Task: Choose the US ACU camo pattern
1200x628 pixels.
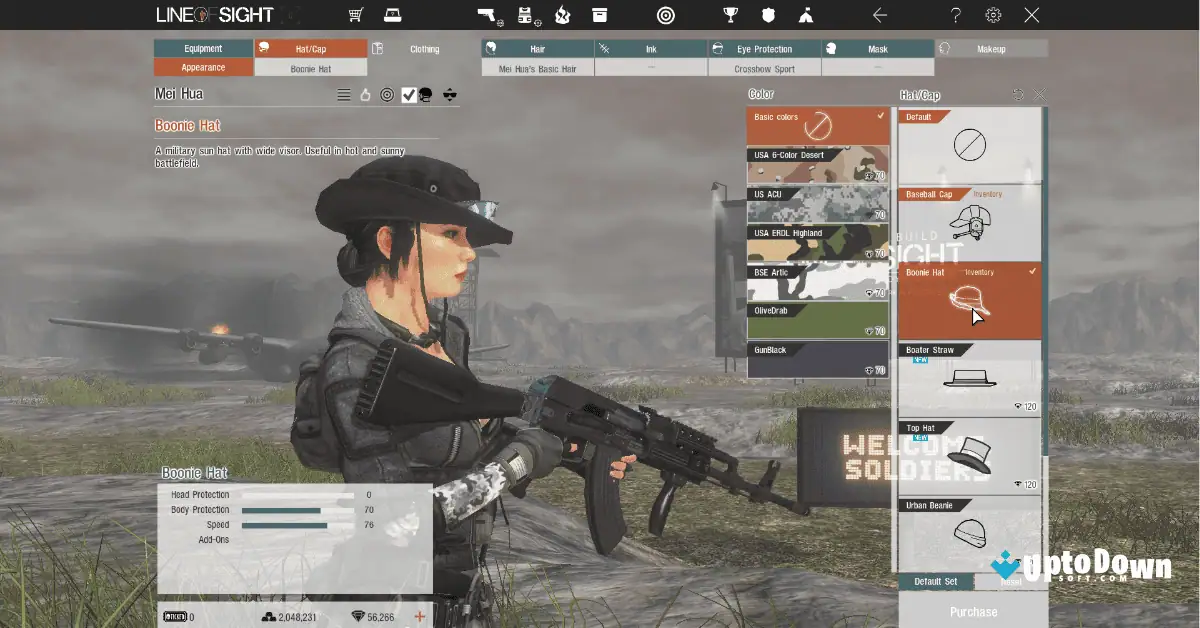Action: pos(817,202)
